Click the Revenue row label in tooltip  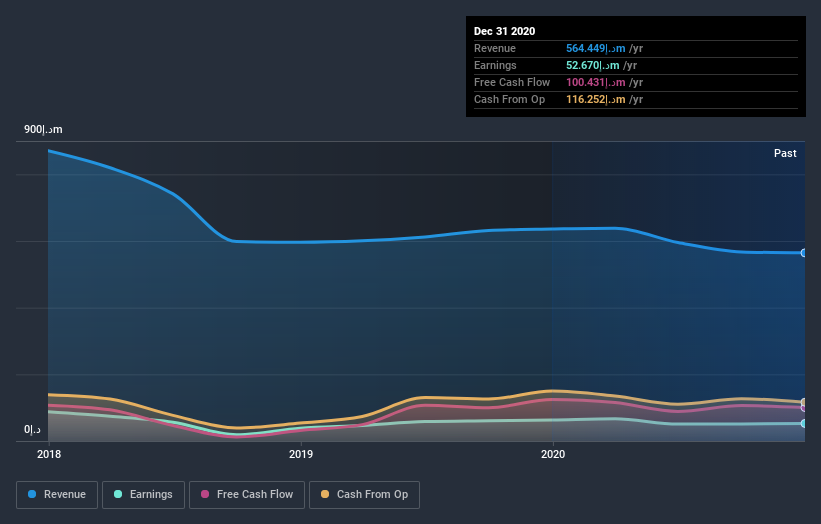coord(495,48)
